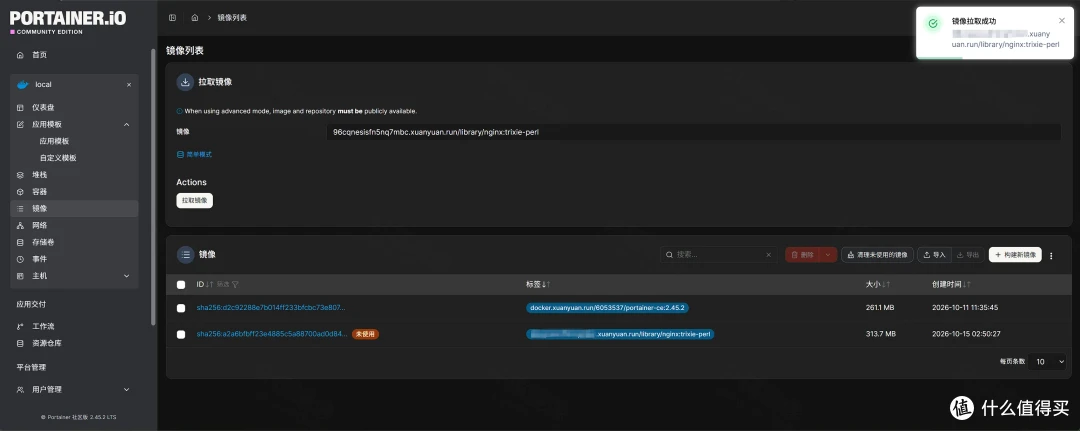The height and width of the screenshot is (431, 1080).
Task: Click the 事件 clock icon
Action: coord(20,260)
